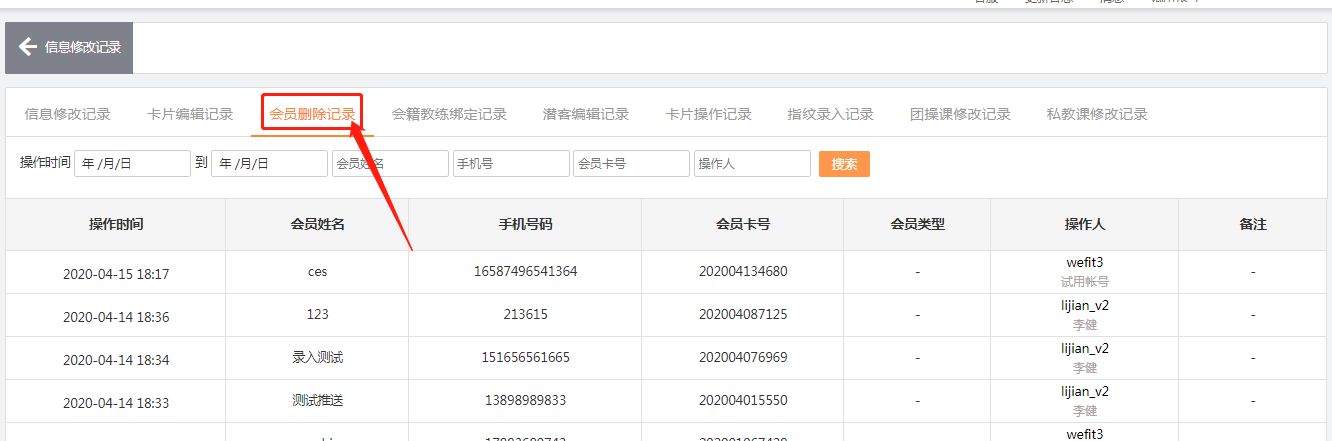Open the start date picker for 操作时间
Viewport: 1332px width, 441px height.
click(132, 164)
